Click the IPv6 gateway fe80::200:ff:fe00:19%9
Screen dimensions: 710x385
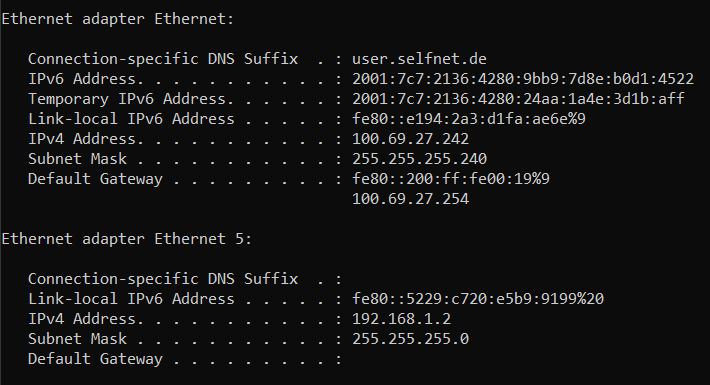click(451, 178)
